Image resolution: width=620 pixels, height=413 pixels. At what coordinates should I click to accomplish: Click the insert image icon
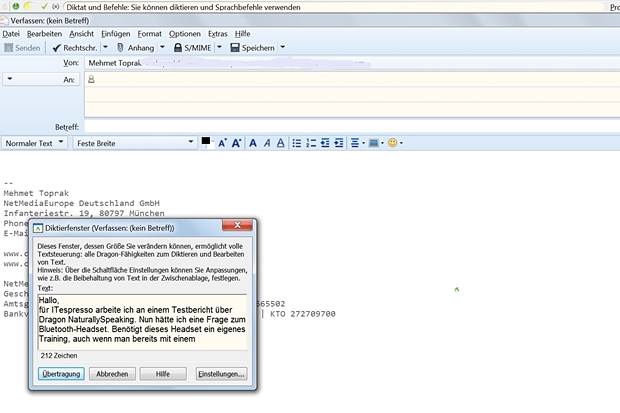click(374, 143)
